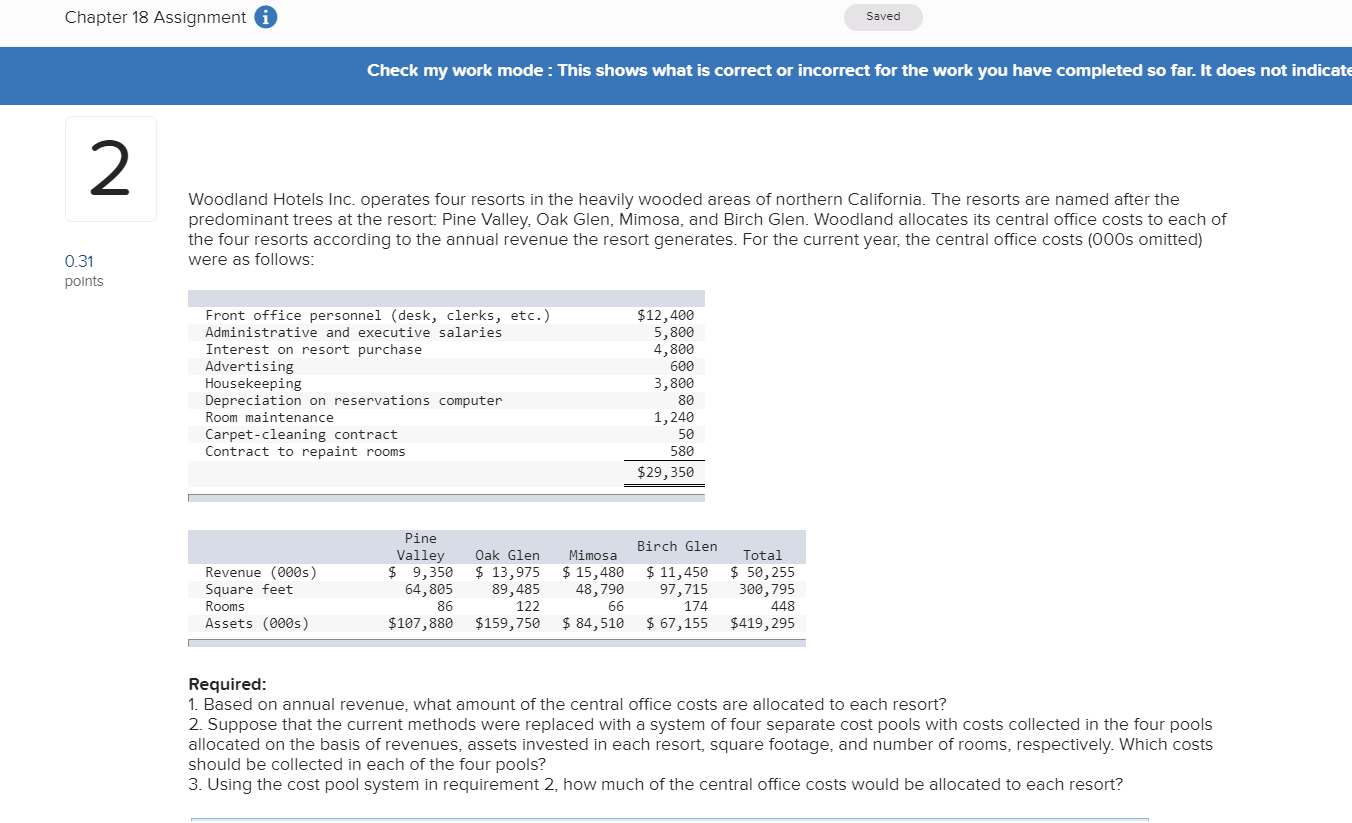The height and width of the screenshot is (823, 1352).
Task: Click the 80 depreciation amount
Action: point(686,400)
